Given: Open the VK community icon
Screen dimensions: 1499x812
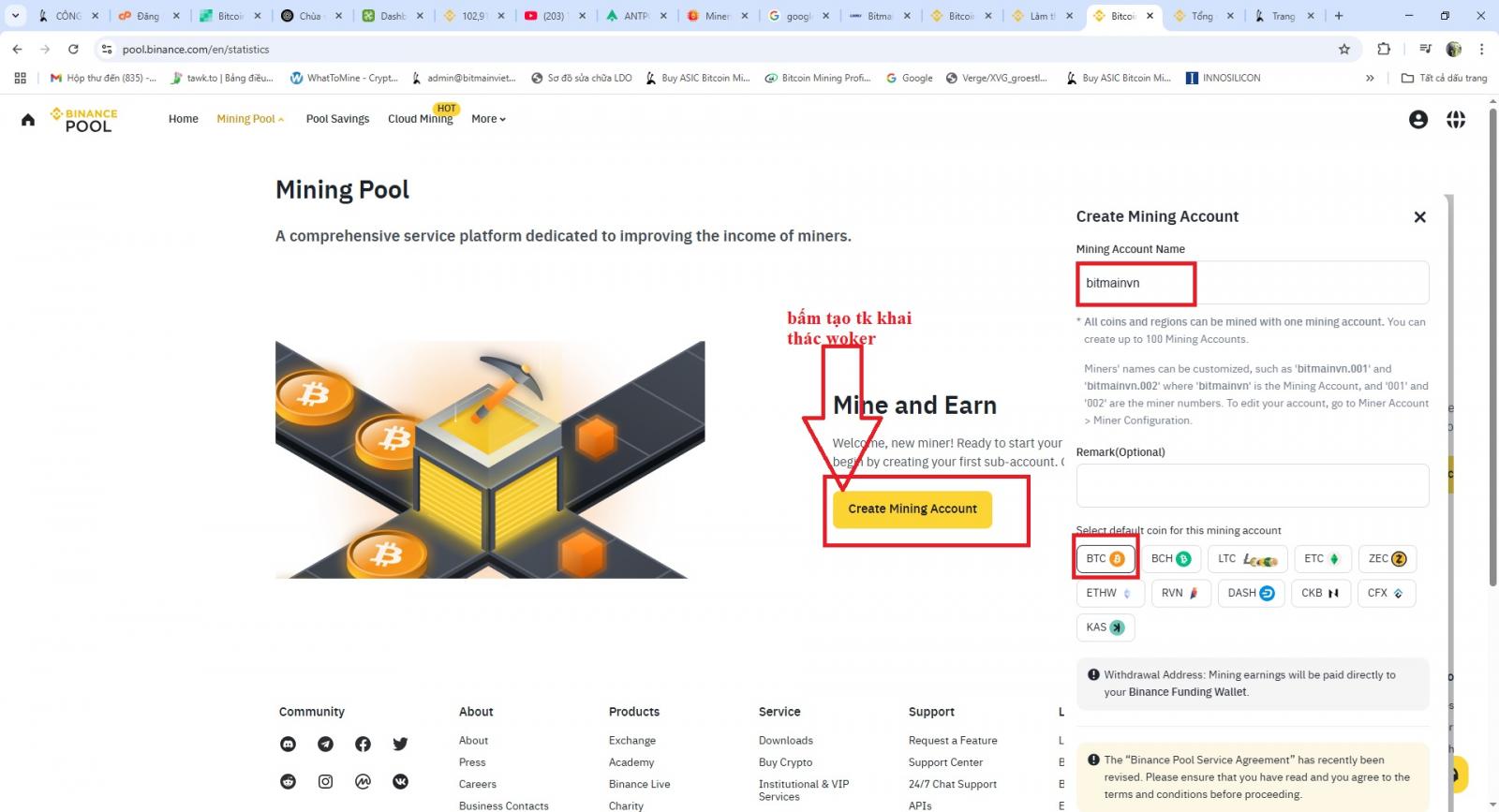Looking at the screenshot, I should (400, 781).
